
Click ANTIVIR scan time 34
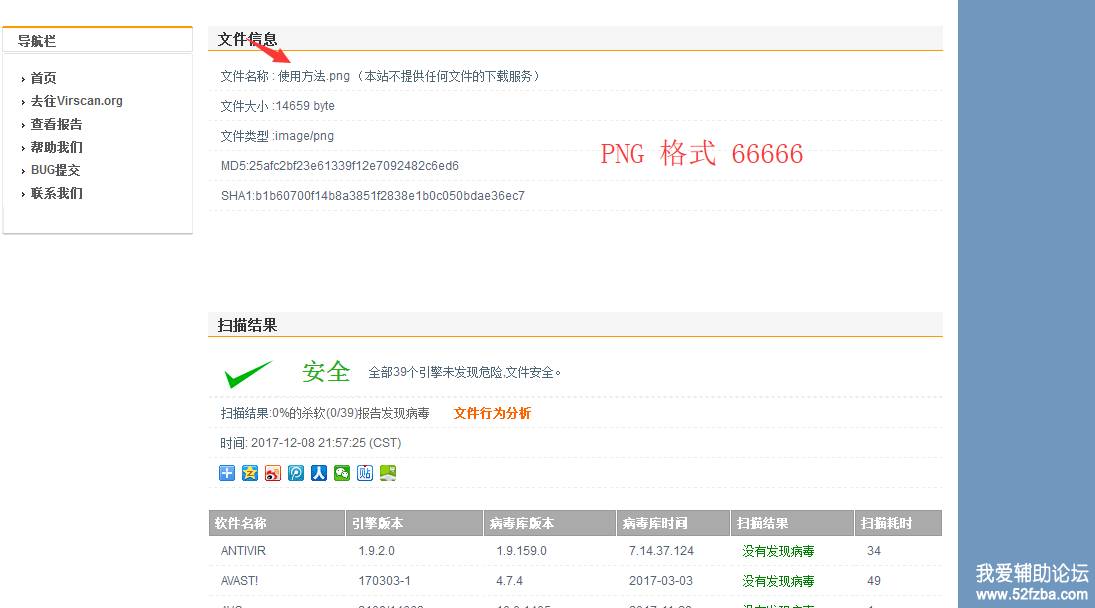click(x=874, y=551)
